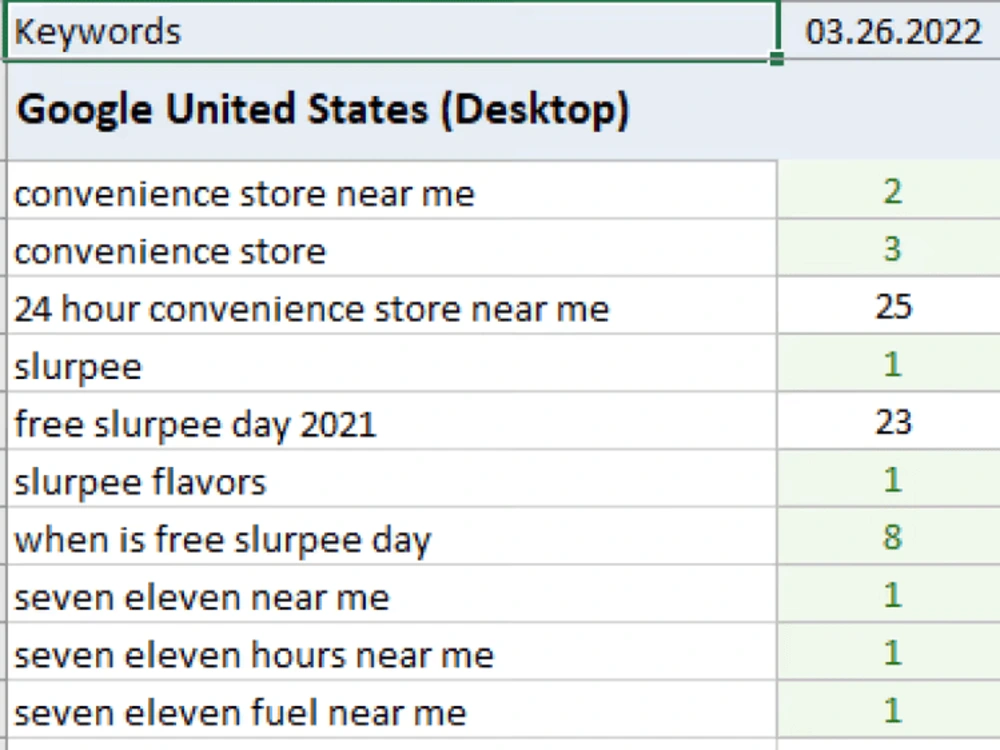Viewport: 1000px width, 750px height.
Task: Click the 'free slurpee day 2021' cell
Action: coord(392,422)
